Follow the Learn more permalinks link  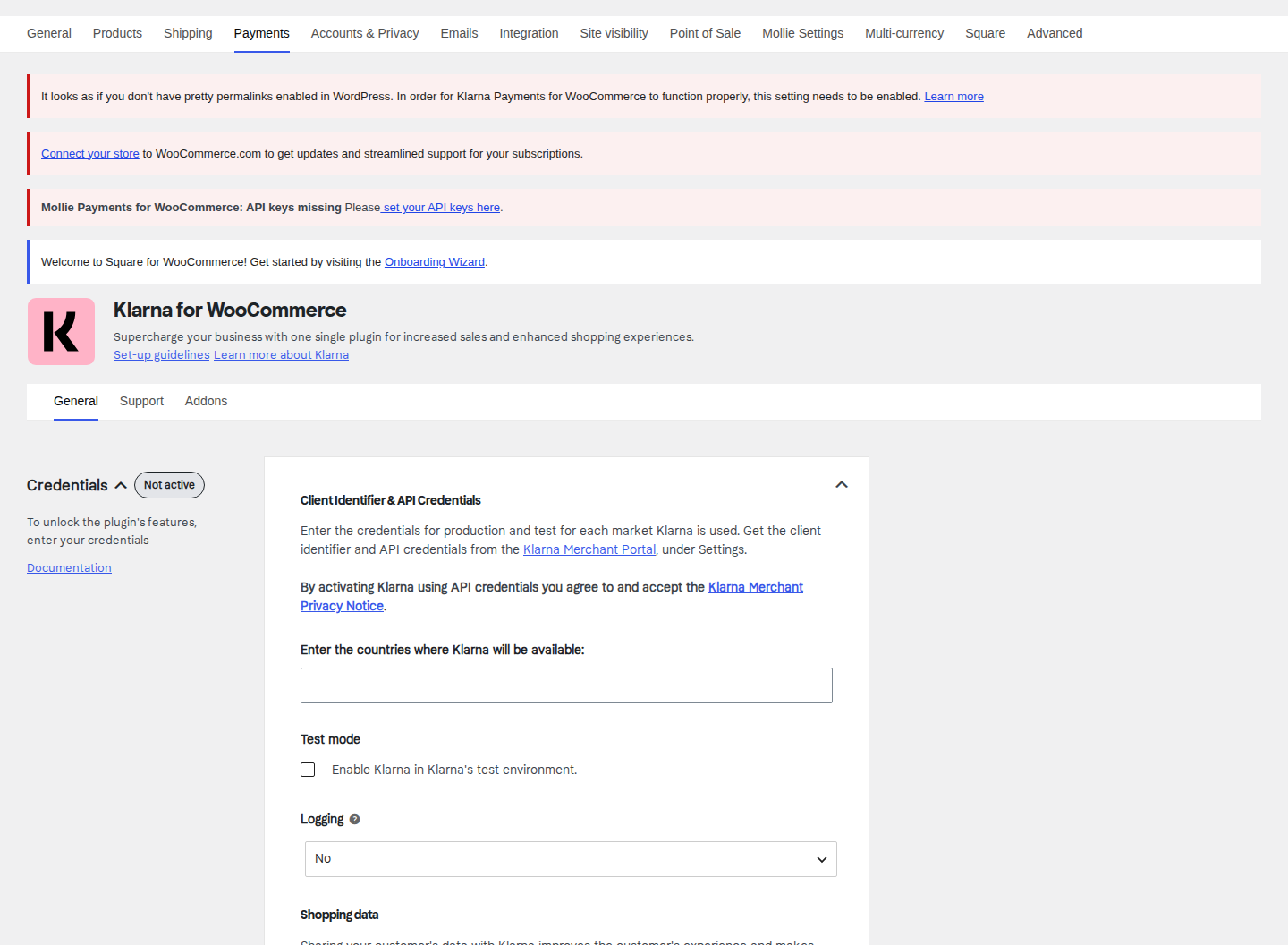coord(953,97)
